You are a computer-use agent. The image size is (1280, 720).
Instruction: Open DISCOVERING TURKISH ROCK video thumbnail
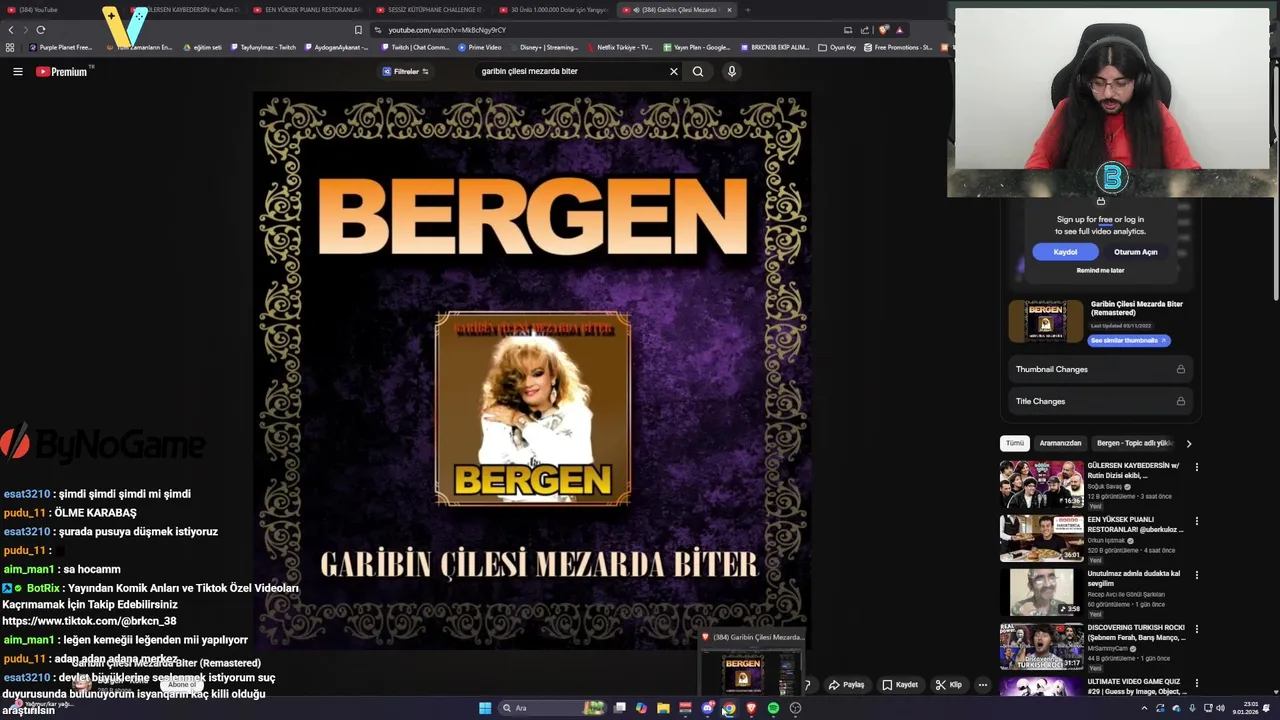tap(1041, 646)
